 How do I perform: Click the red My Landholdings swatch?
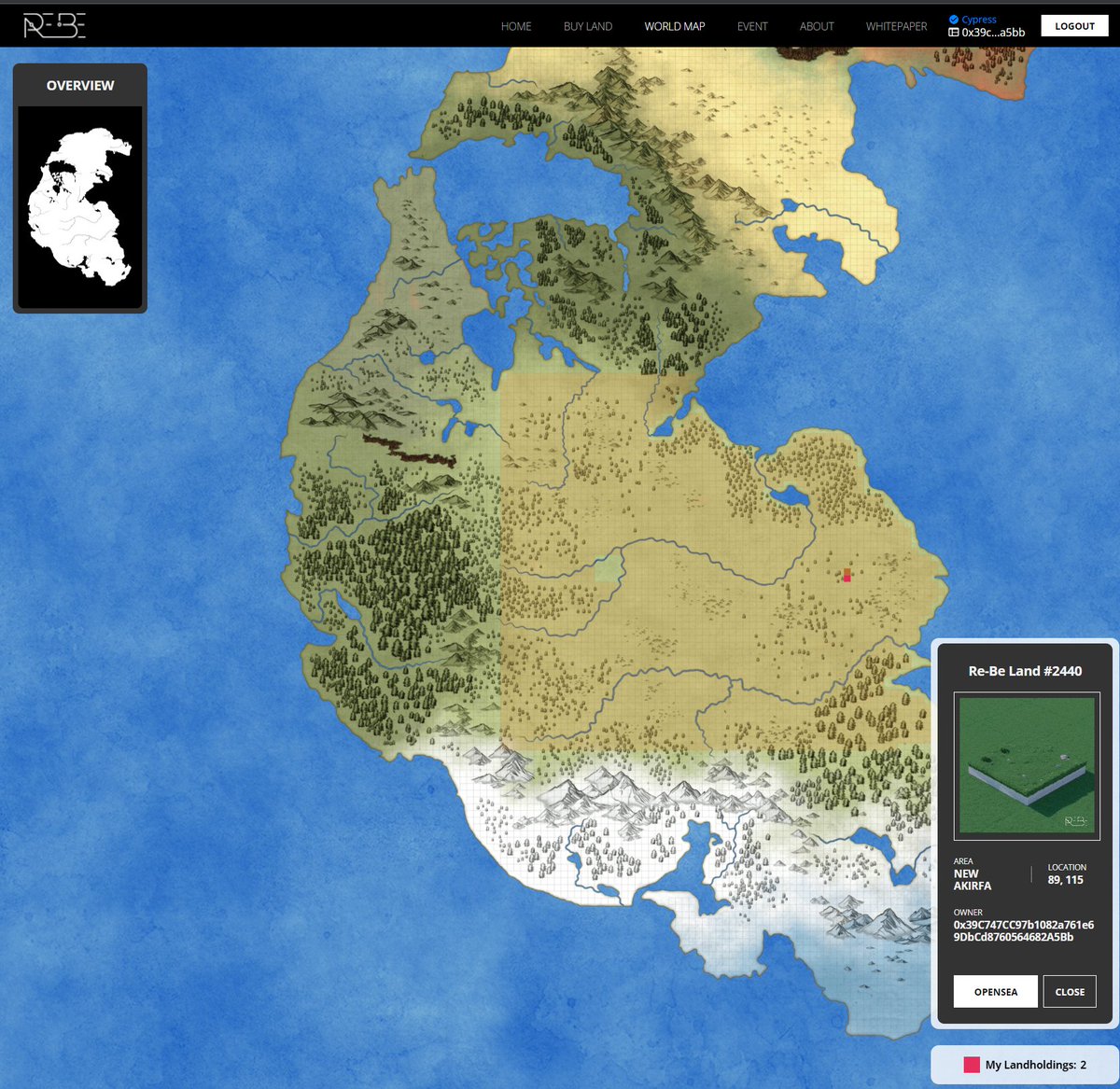coord(971,1065)
